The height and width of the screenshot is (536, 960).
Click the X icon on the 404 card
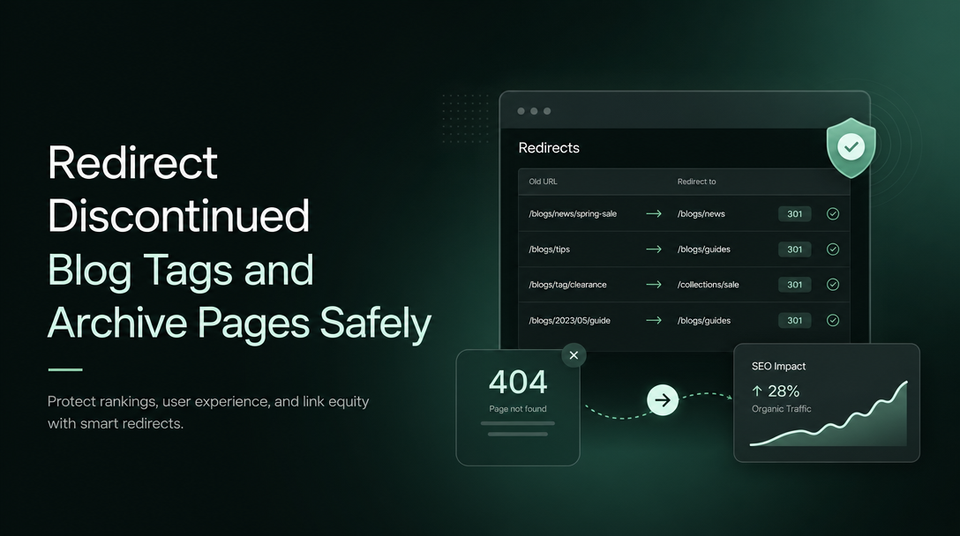(574, 355)
